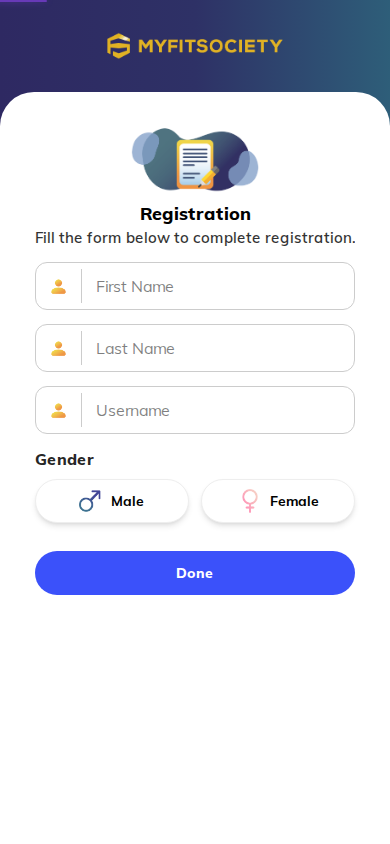Click the pink female gender symbol
The image size is (390, 844).
(x=250, y=501)
